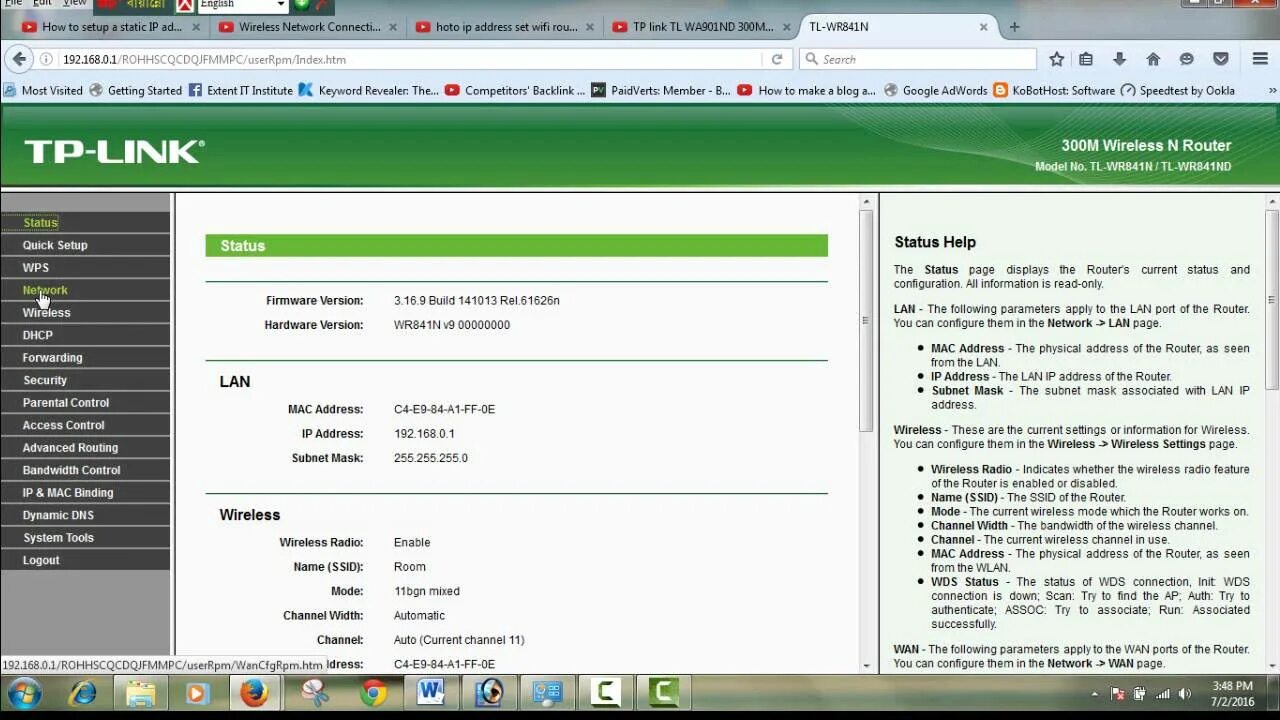Open Getting Started bookmark

coord(136,90)
